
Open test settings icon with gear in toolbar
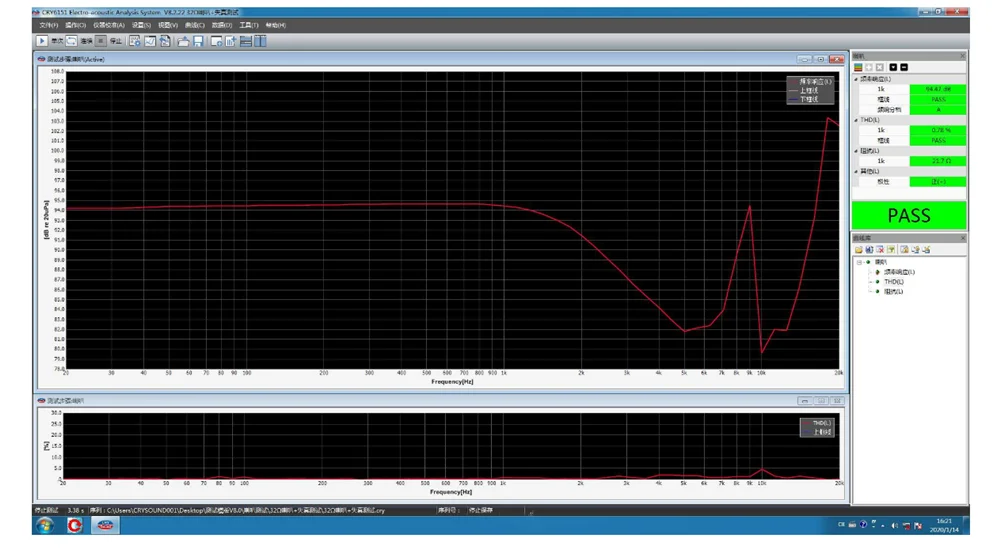[135, 41]
